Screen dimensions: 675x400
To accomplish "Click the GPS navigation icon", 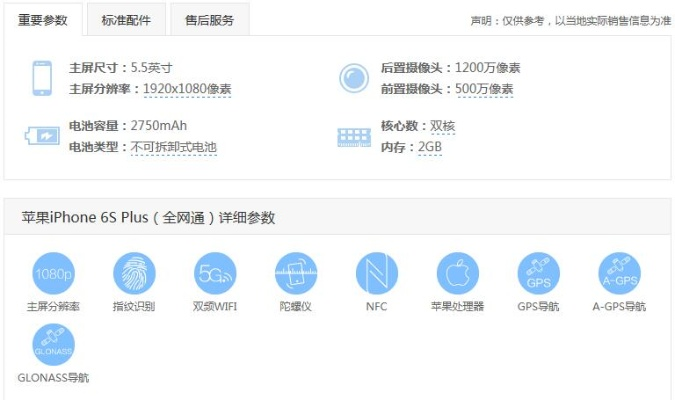I will coord(538,273).
